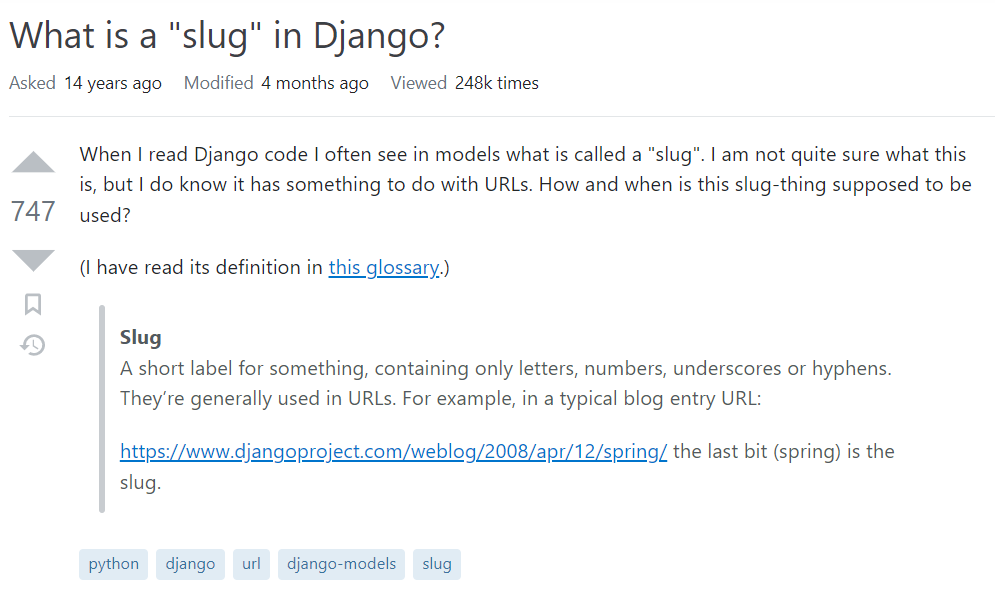Screen dimensions: 995x604
Task: Open the "this glossary" link
Action: pyautogui.click(x=384, y=267)
